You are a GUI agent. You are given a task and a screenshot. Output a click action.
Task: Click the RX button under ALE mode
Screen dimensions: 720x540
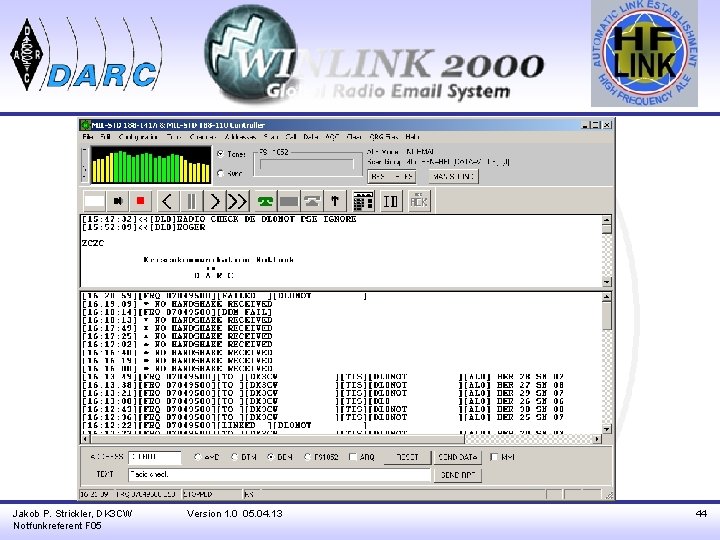[391, 176]
